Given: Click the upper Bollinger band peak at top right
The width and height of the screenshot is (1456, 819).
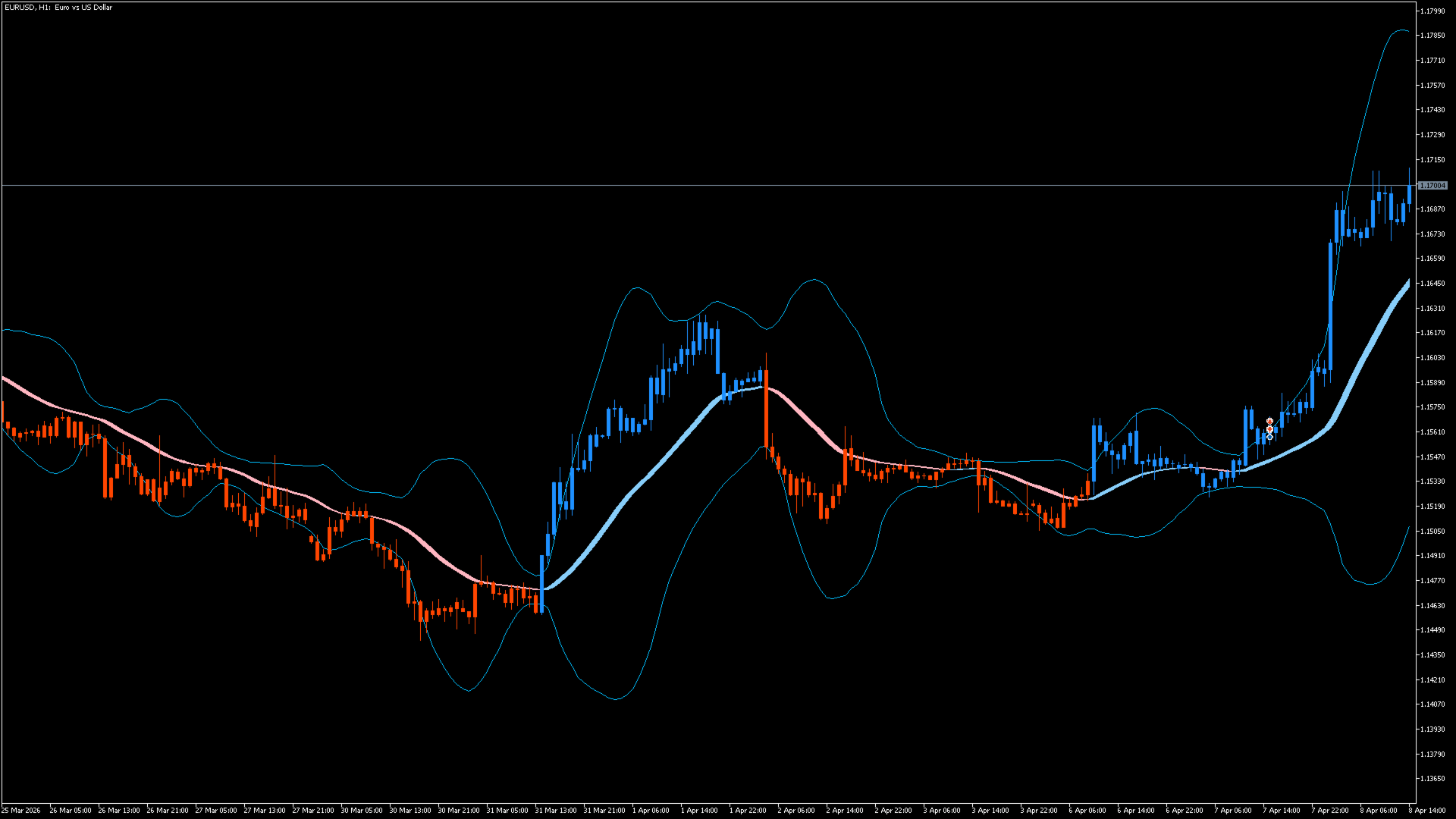Looking at the screenshot, I should (1401, 31).
